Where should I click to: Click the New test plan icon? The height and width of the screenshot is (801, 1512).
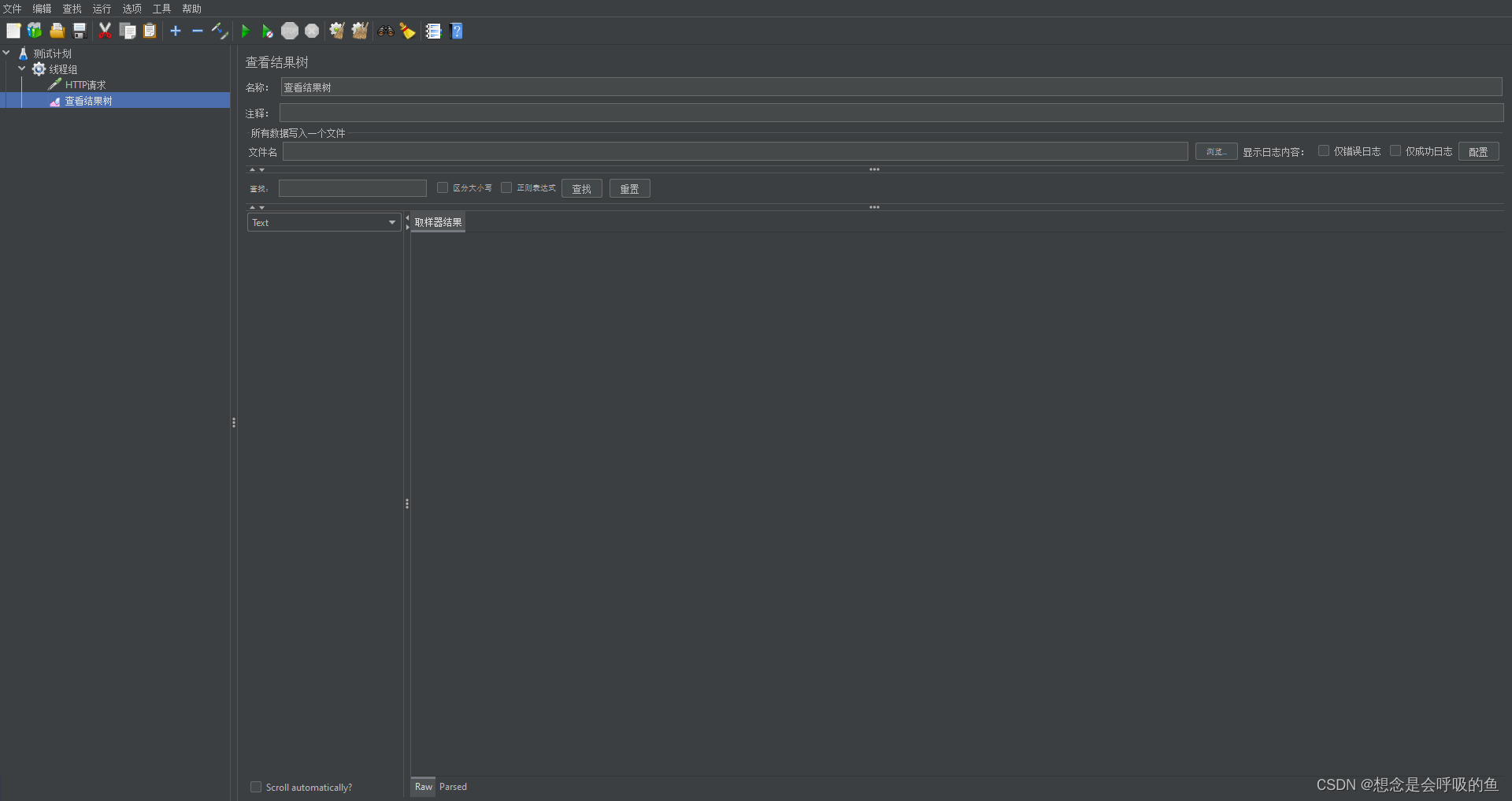(13, 31)
